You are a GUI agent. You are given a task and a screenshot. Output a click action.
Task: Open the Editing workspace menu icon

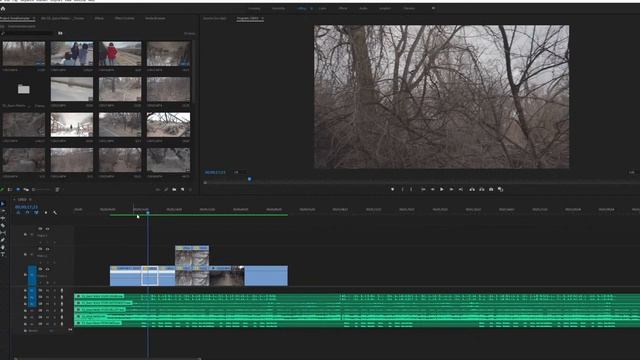coord(311,8)
